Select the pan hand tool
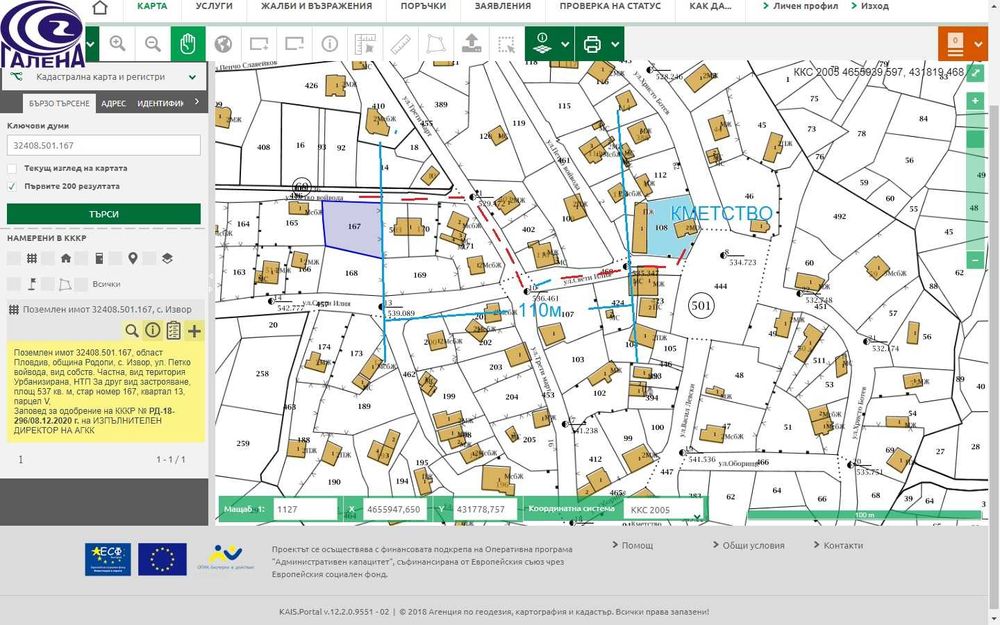 click(x=188, y=44)
